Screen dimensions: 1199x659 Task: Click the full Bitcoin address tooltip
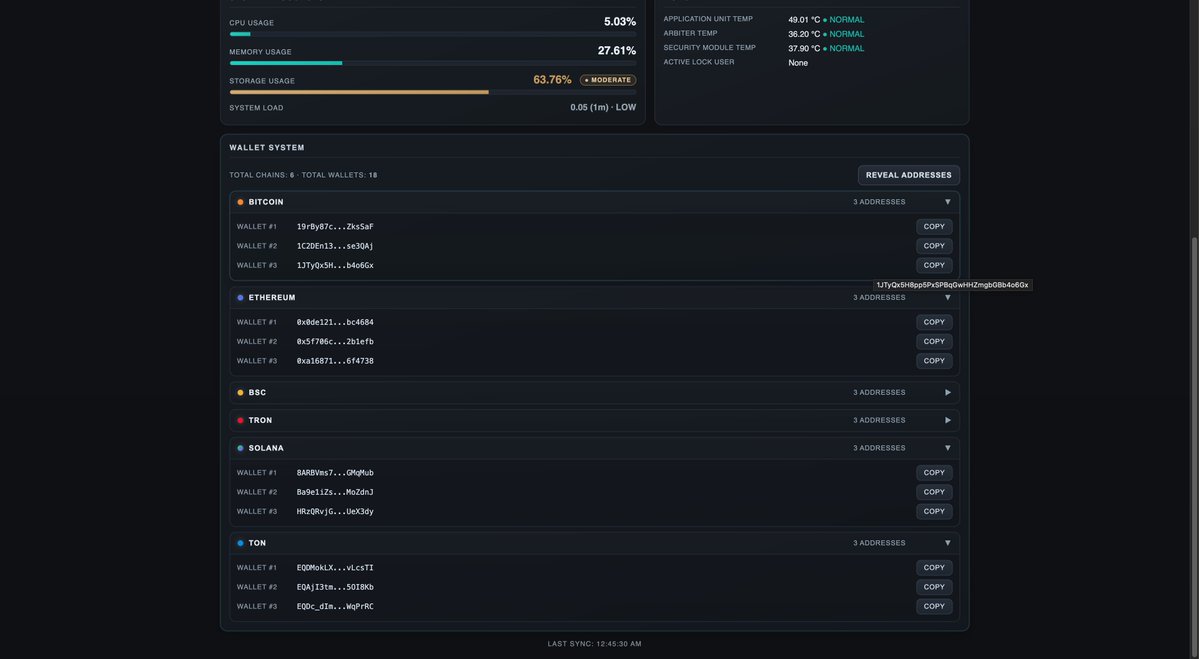(953, 285)
